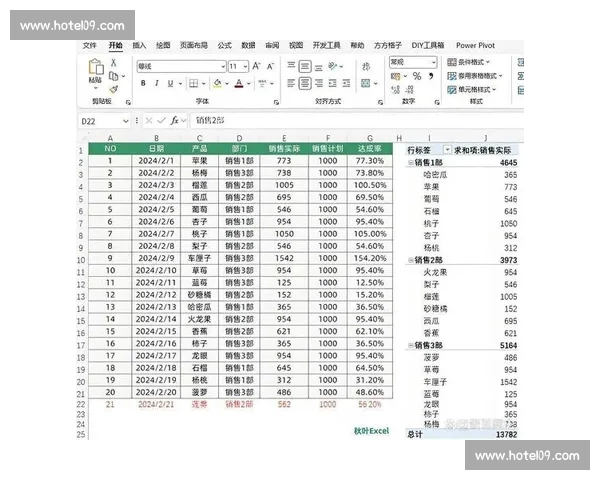This screenshot has width=600, height=480.
Task: Switch to the 插入 ribbon tab
Action: coord(139,46)
